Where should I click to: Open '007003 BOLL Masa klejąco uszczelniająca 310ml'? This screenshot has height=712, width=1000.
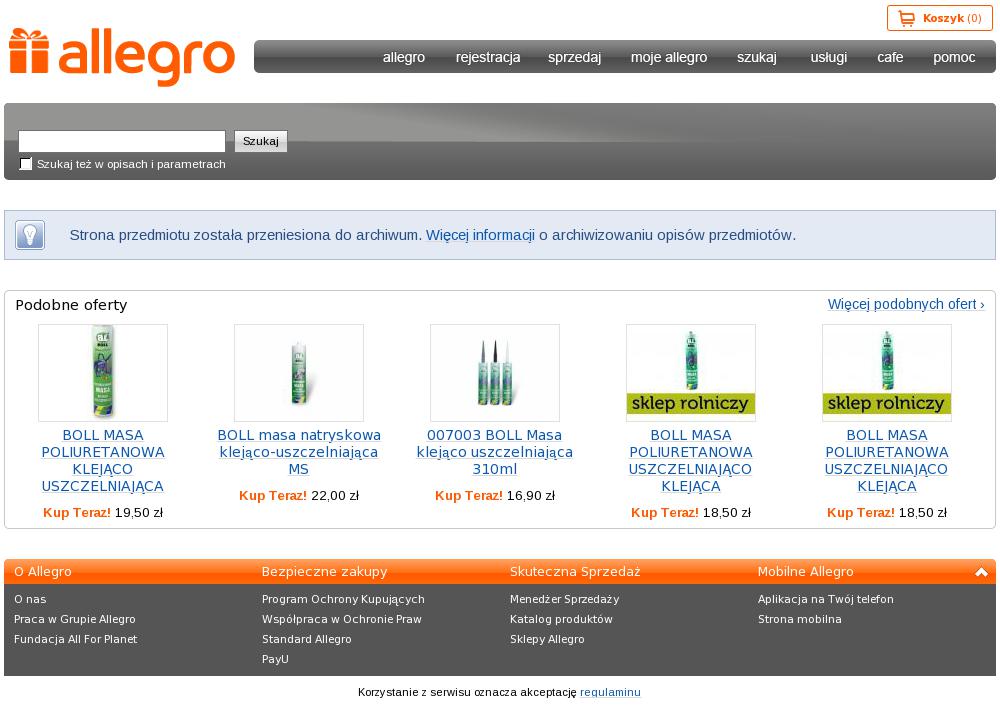tap(495, 452)
